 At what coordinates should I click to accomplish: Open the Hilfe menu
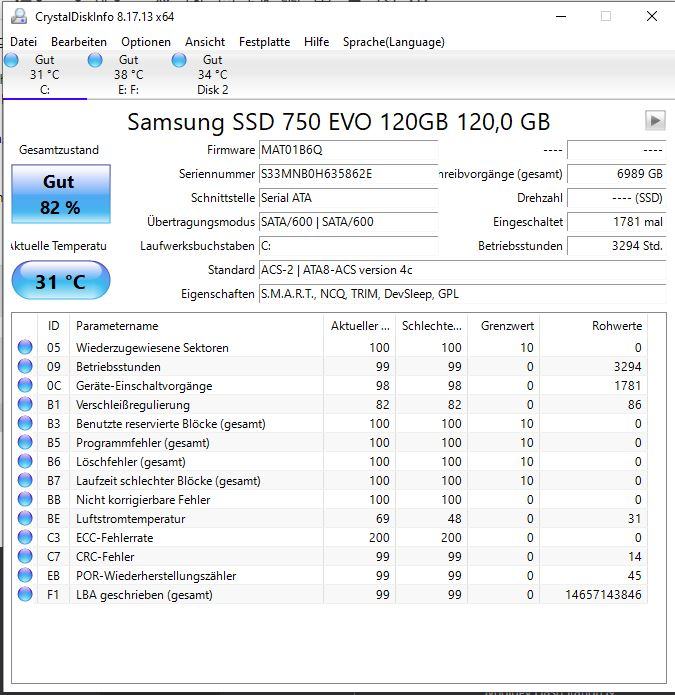tap(316, 42)
